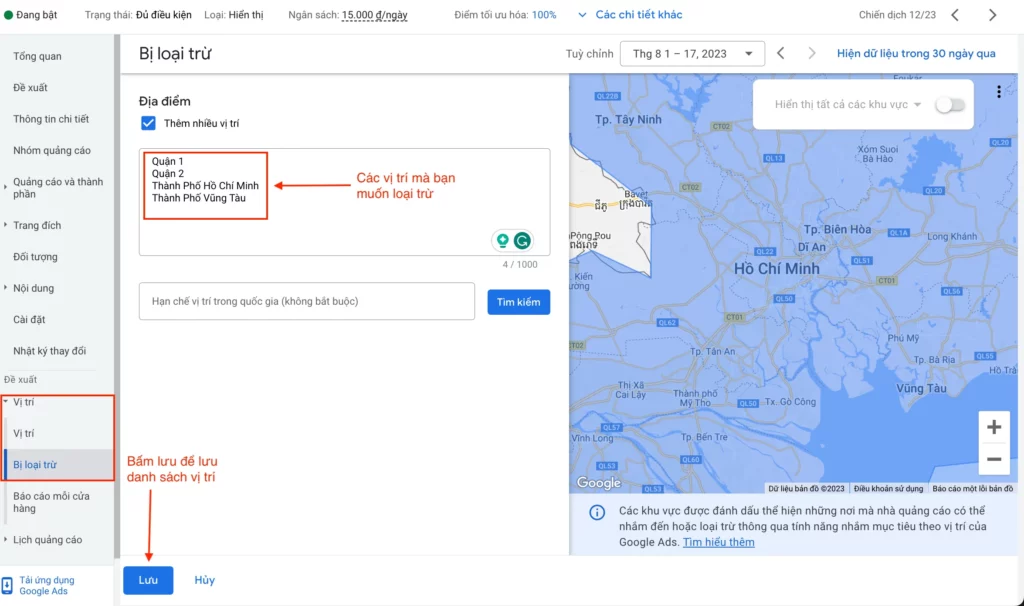Open 'Tổng quan' in the sidebar
This screenshot has height=606, width=1024.
tap(37, 57)
